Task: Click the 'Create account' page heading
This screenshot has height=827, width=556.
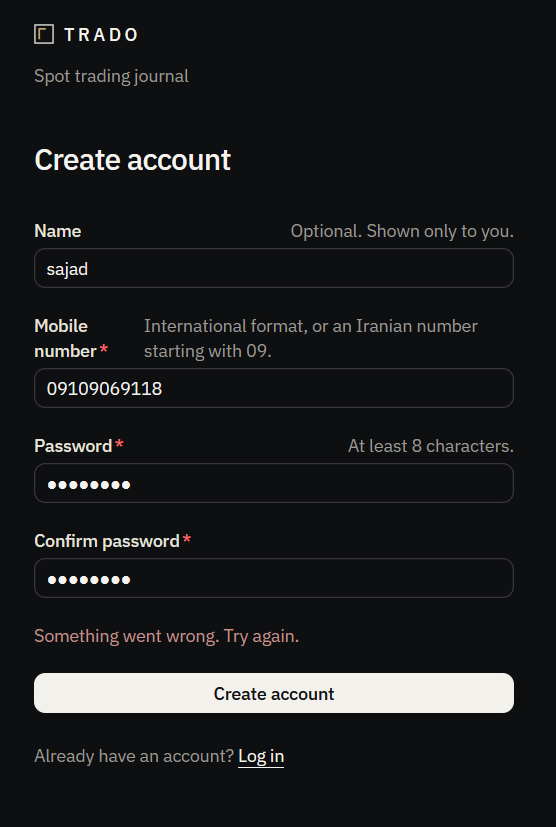Action: (x=132, y=159)
